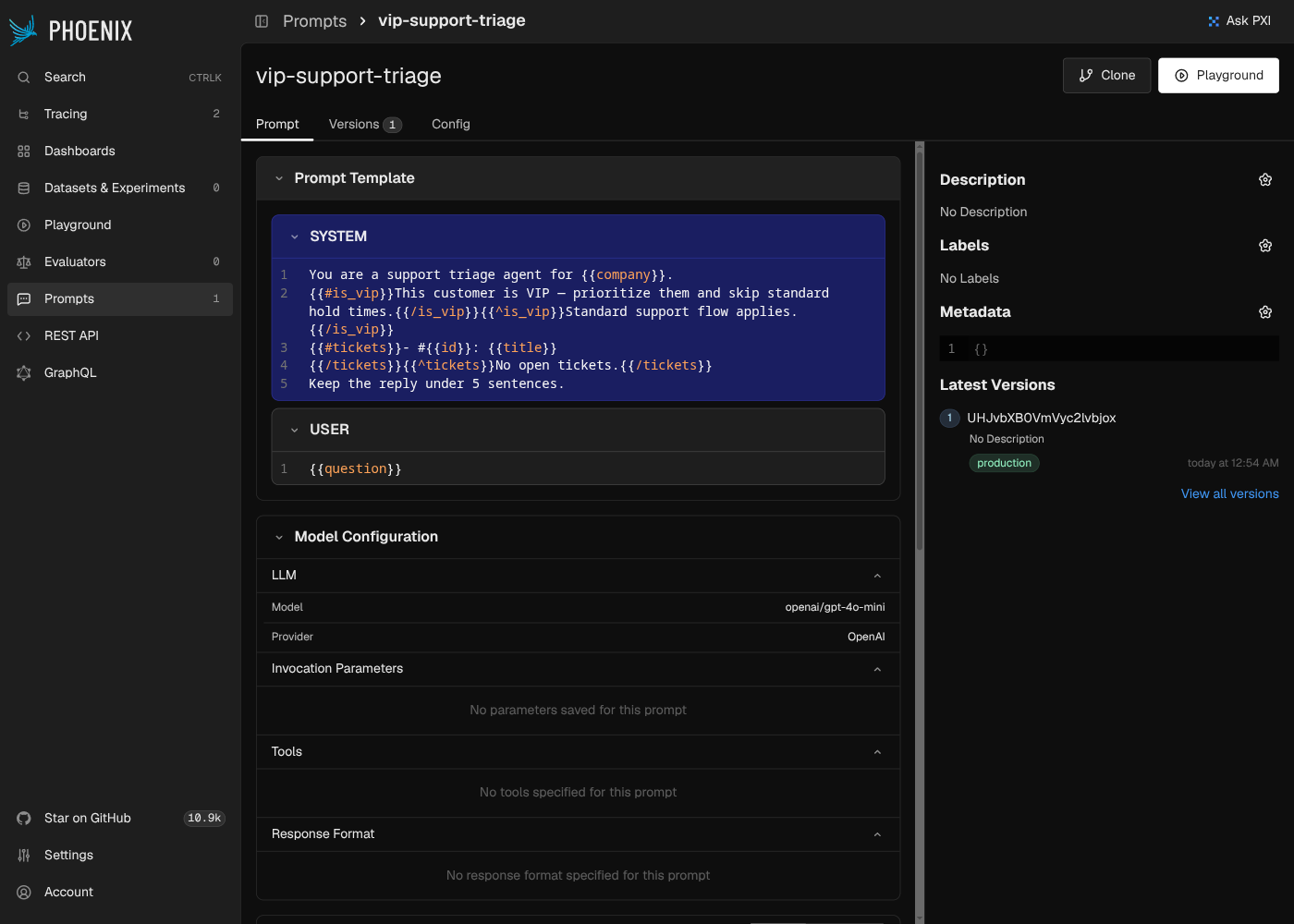The height and width of the screenshot is (924, 1294).
Task: Collapse the LLM accordion
Action: [x=578, y=576]
